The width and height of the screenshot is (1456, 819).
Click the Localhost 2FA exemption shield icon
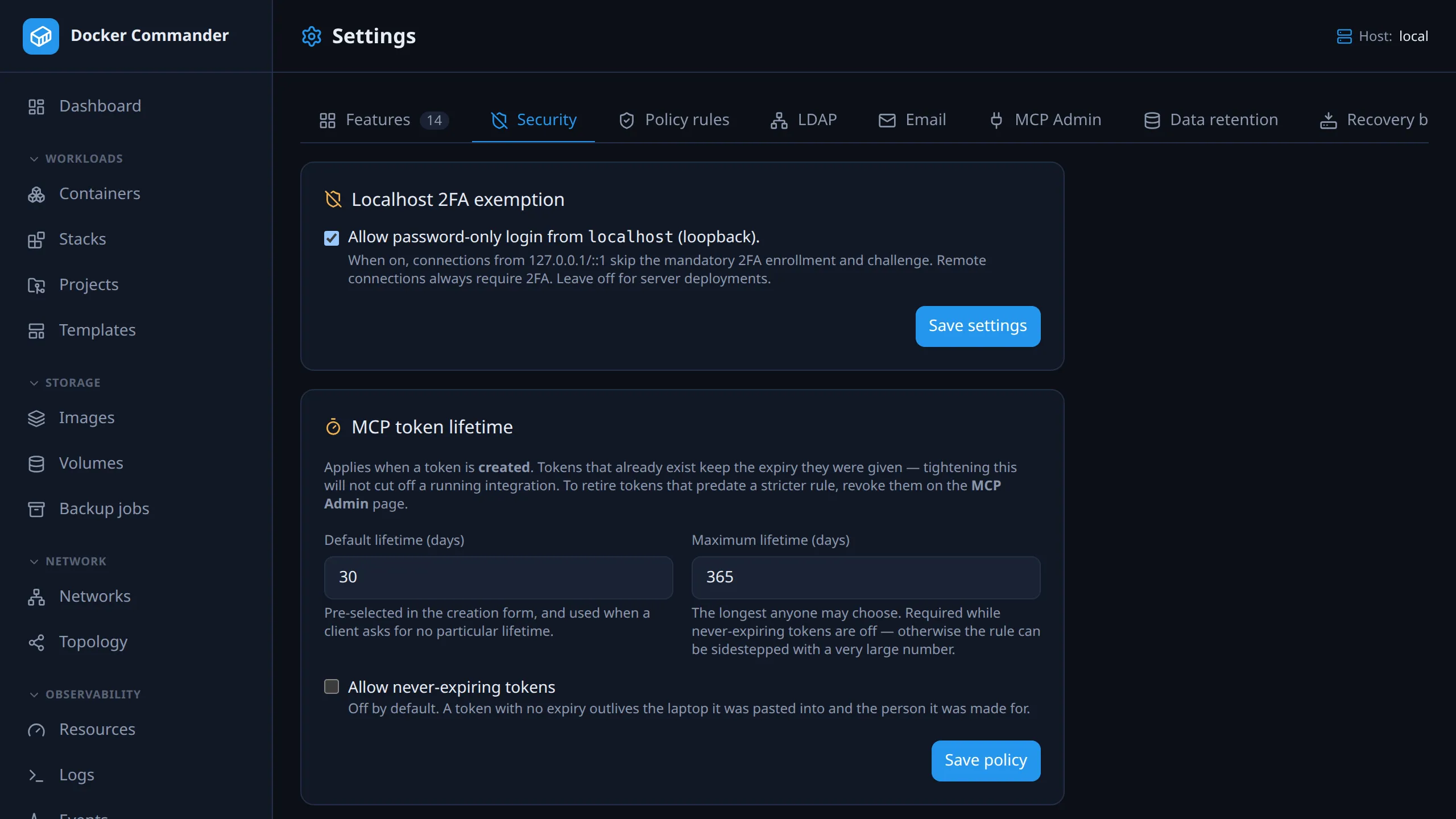pos(333,199)
